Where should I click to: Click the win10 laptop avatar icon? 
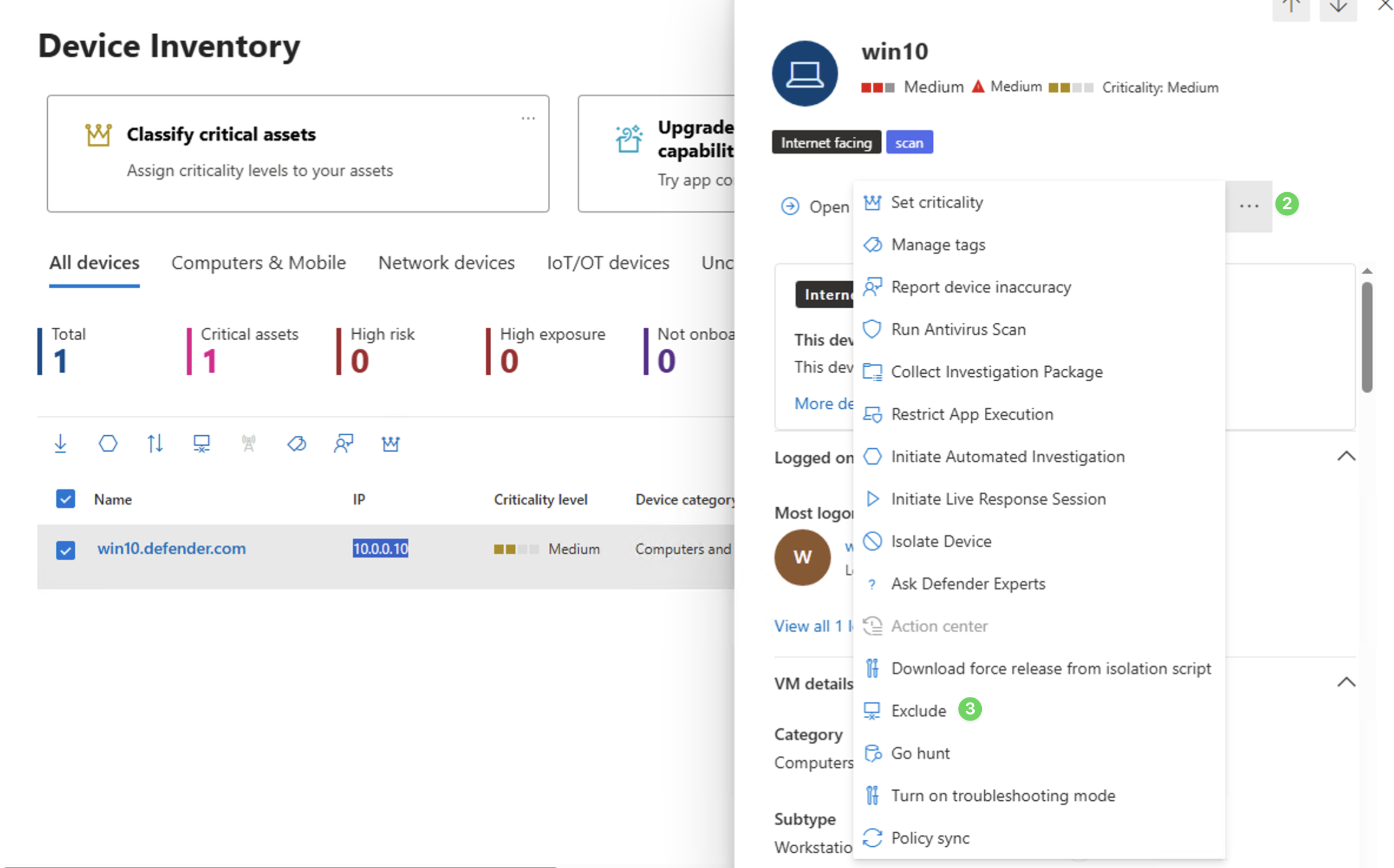point(804,74)
